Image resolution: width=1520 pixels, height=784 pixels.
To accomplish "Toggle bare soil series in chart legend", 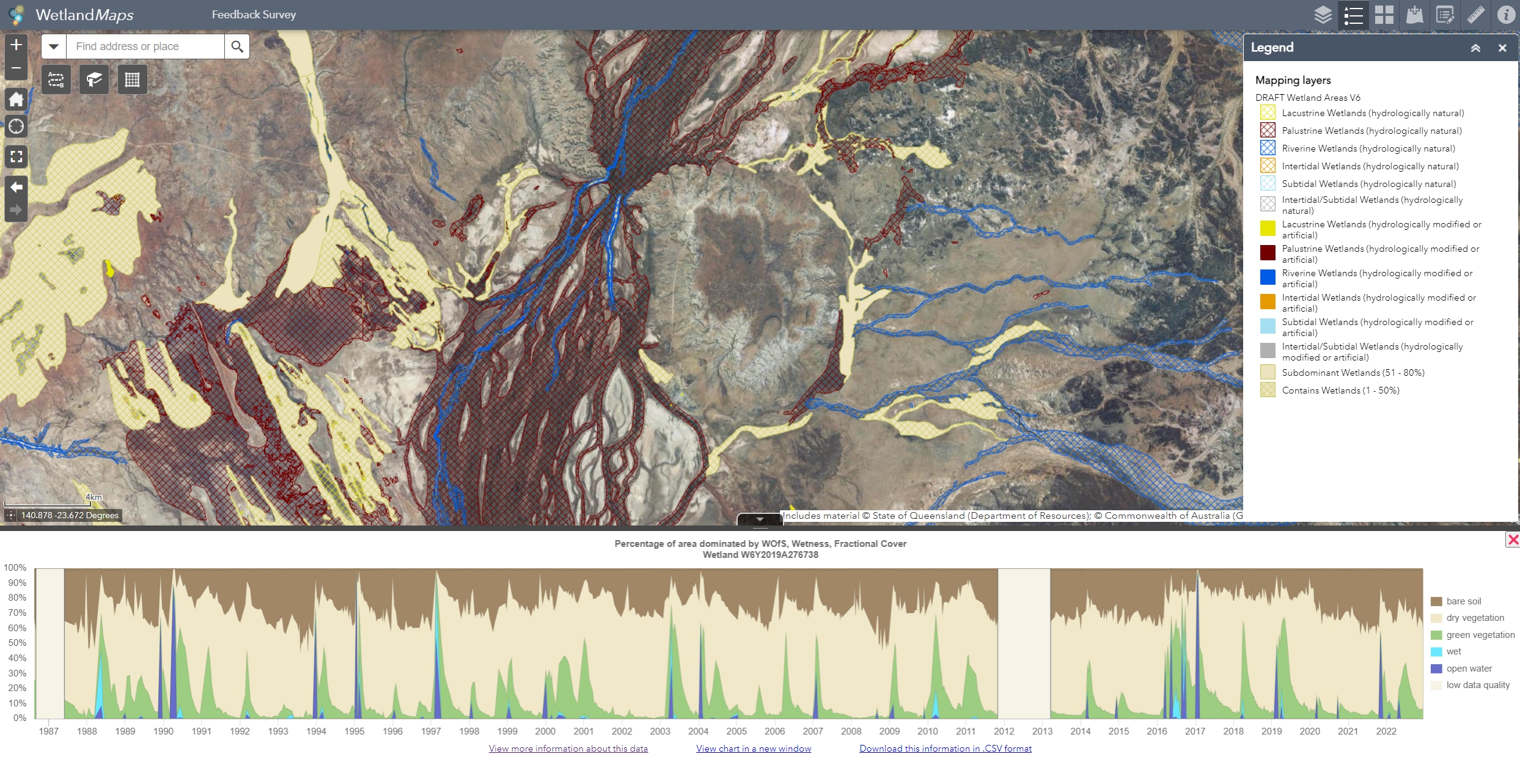I will [x=1463, y=601].
